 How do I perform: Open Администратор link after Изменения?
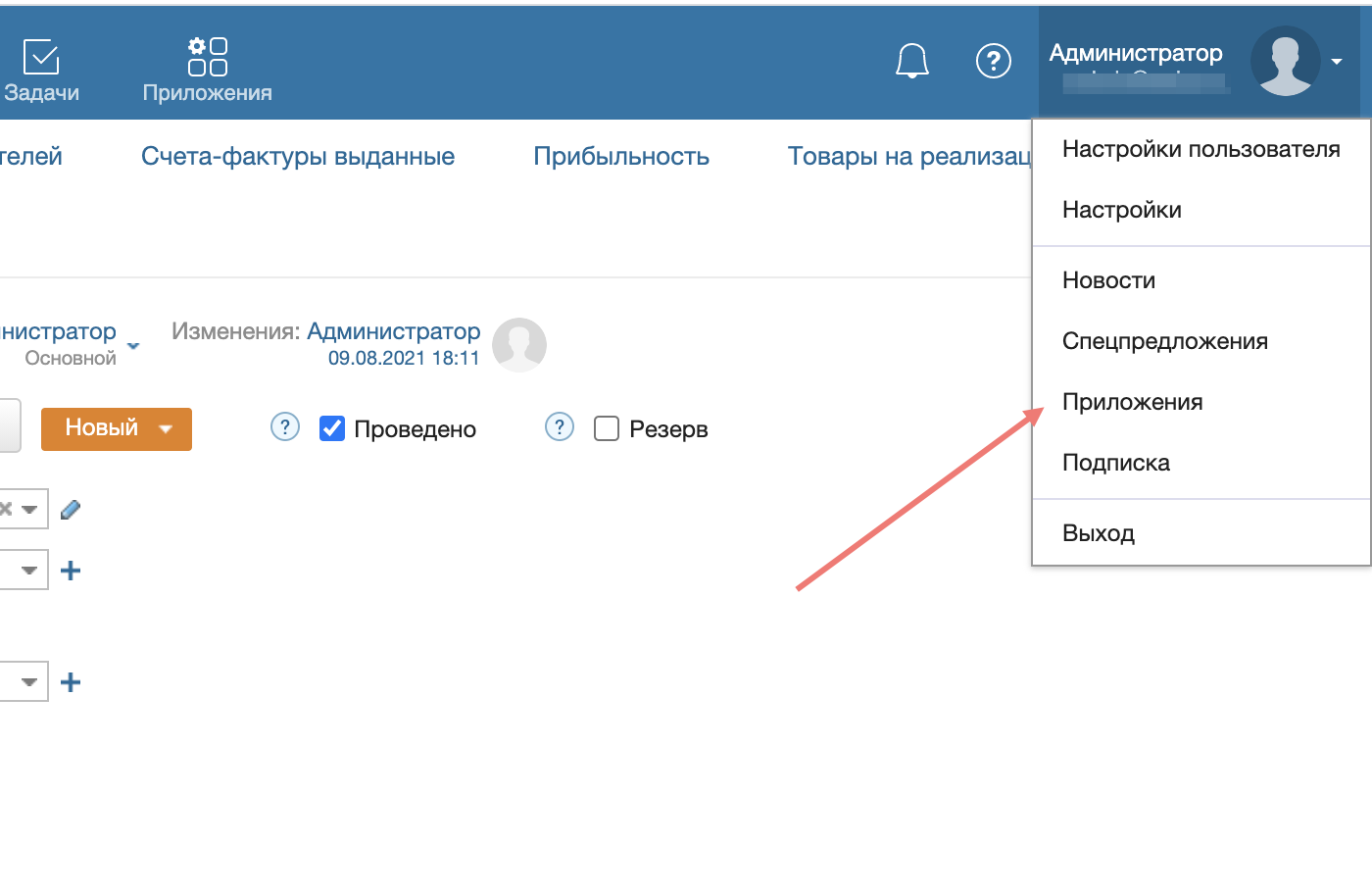[x=394, y=331]
